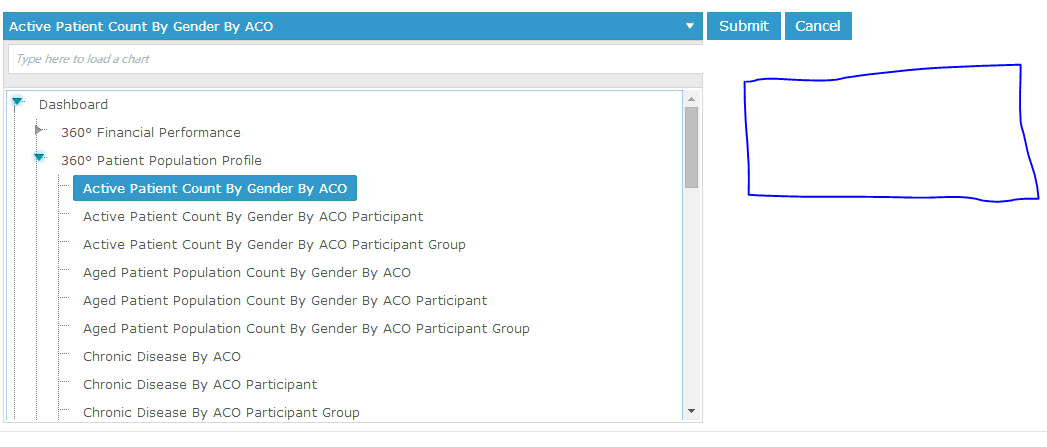Focus the 'Type here to load a chart' field
Image resolution: width=1047 pixels, height=447 pixels.
click(355, 59)
